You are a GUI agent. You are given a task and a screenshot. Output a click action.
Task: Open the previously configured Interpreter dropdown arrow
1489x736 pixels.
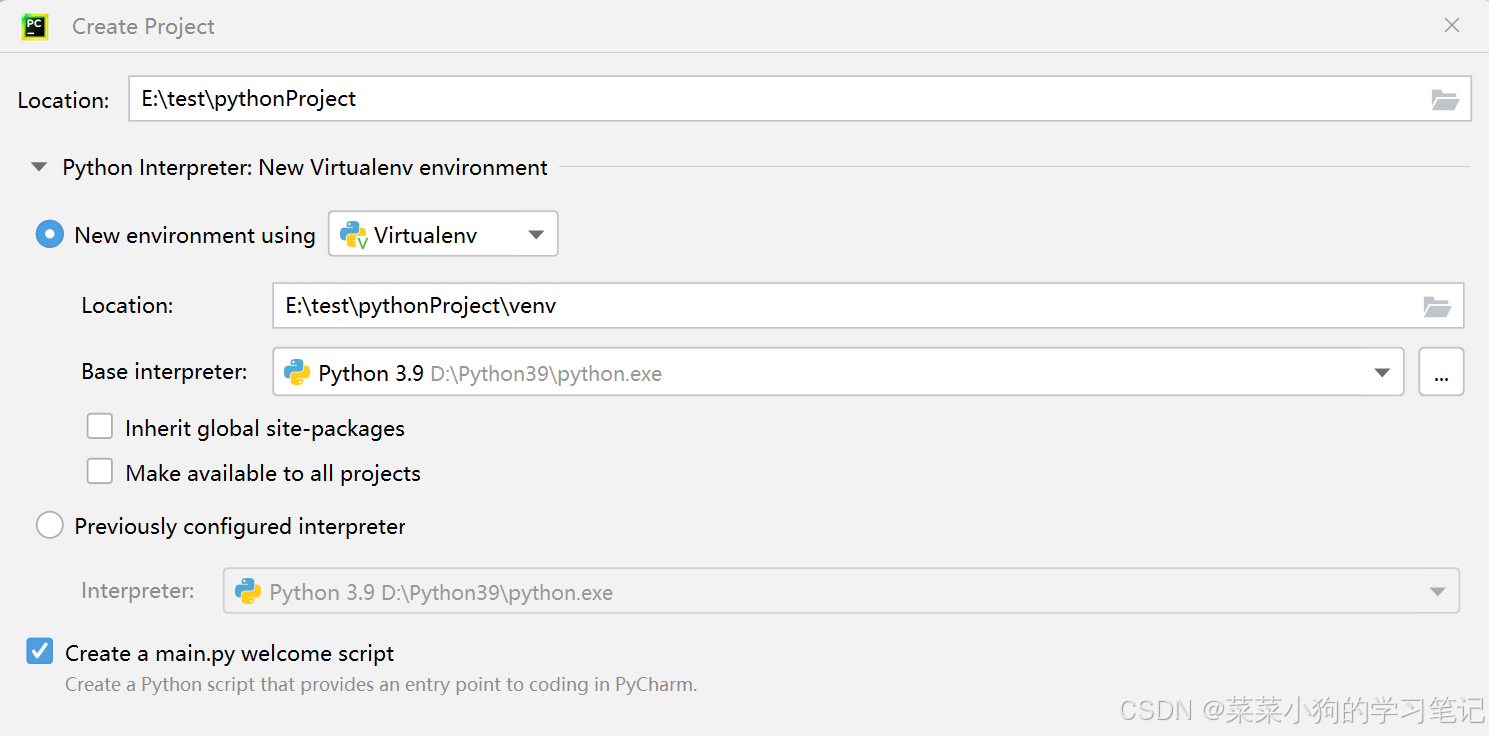(x=1438, y=592)
